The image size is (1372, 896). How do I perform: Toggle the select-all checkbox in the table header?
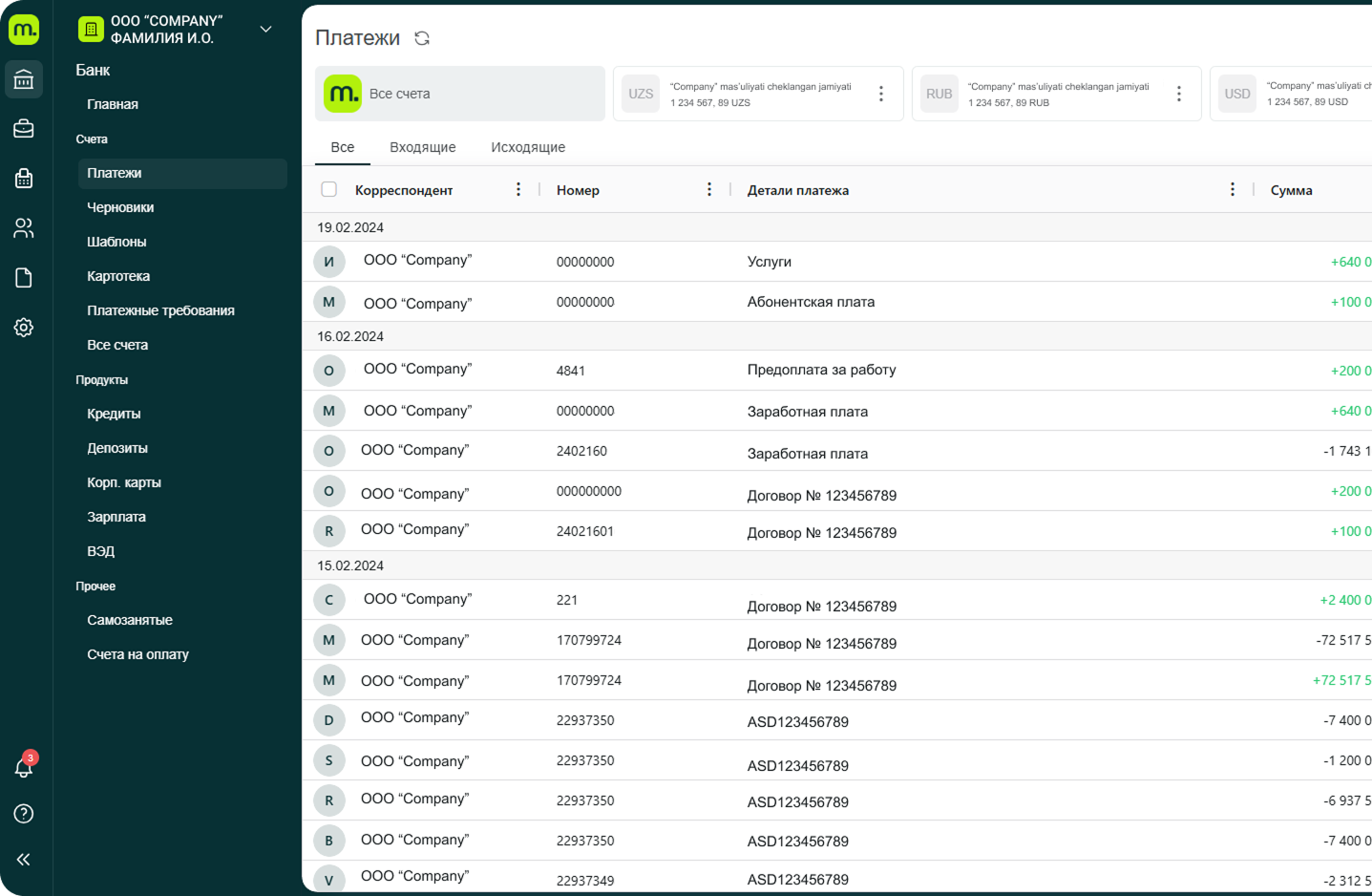[x=329, y=189]
